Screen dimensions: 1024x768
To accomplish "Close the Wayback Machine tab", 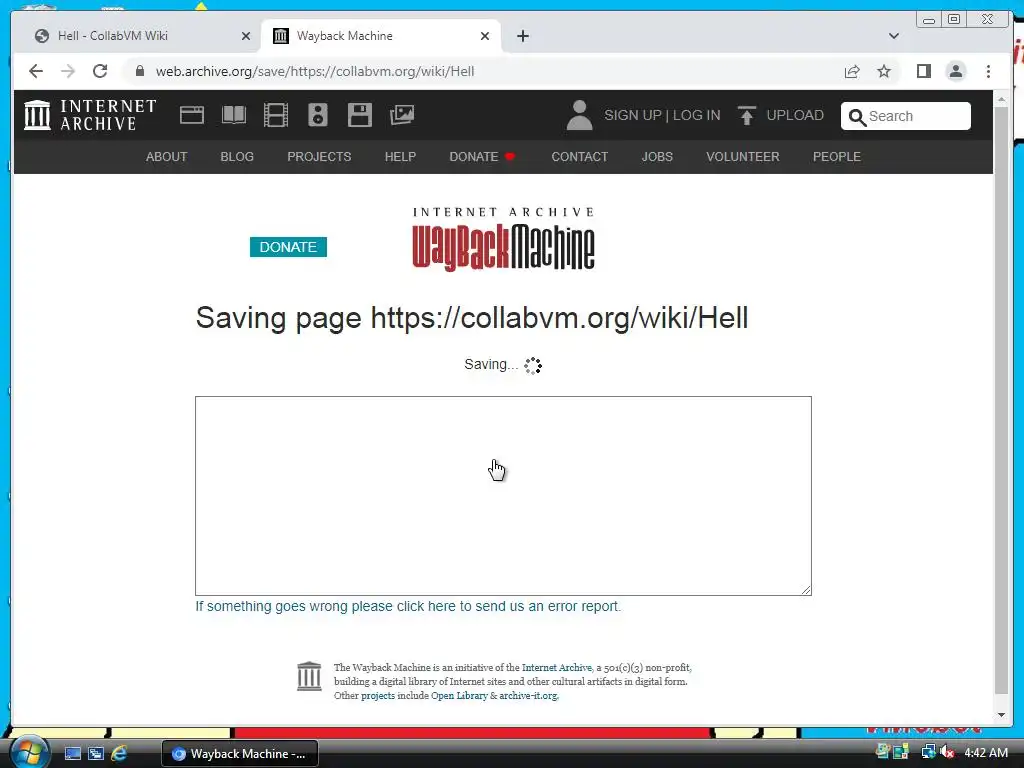I will 485,36.
